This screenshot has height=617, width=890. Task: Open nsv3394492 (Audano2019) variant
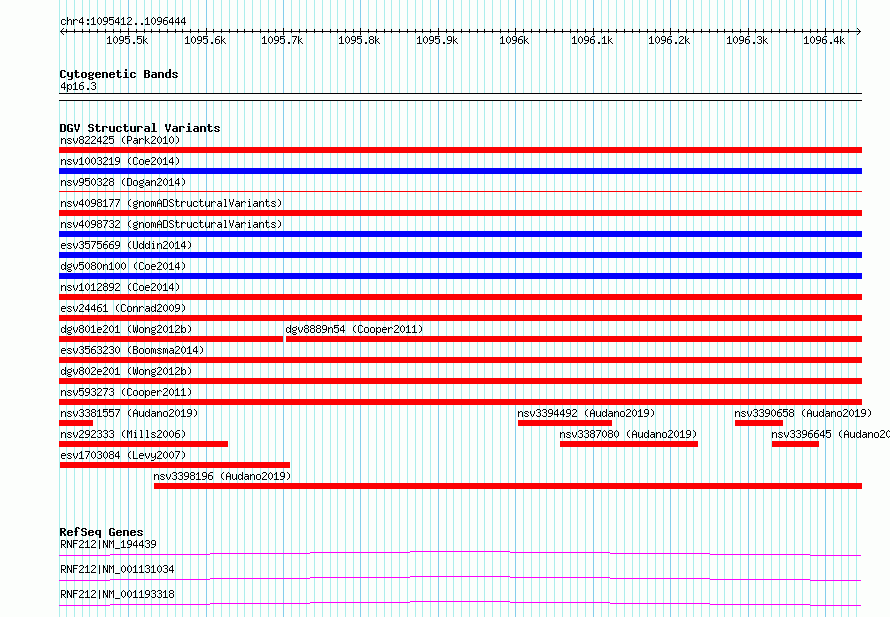point(586,413)
